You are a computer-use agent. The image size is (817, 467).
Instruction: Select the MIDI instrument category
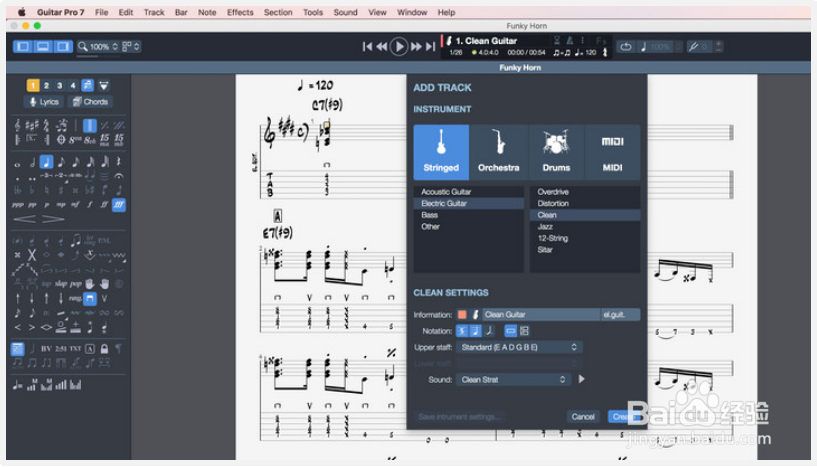coord(612,152)
